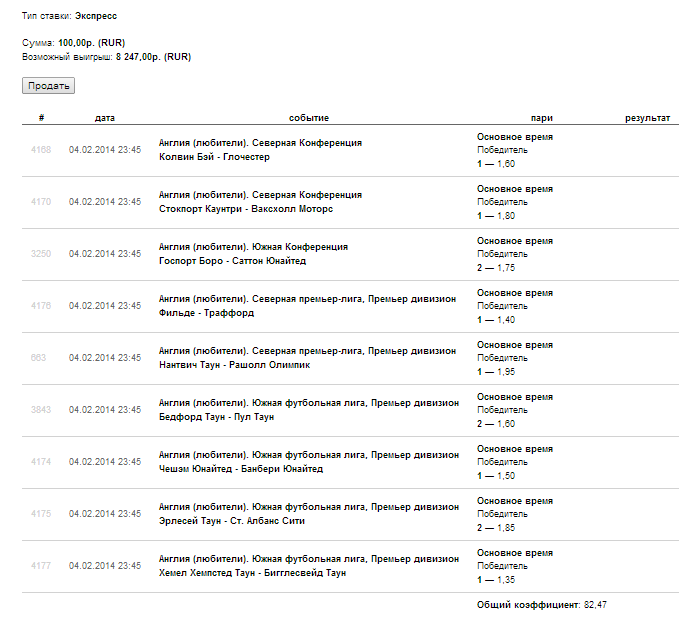The height and width of the screenshot is (635, 688).
Task: Click the дата column header
Action: pyautogui.click(x=105, y=118)
